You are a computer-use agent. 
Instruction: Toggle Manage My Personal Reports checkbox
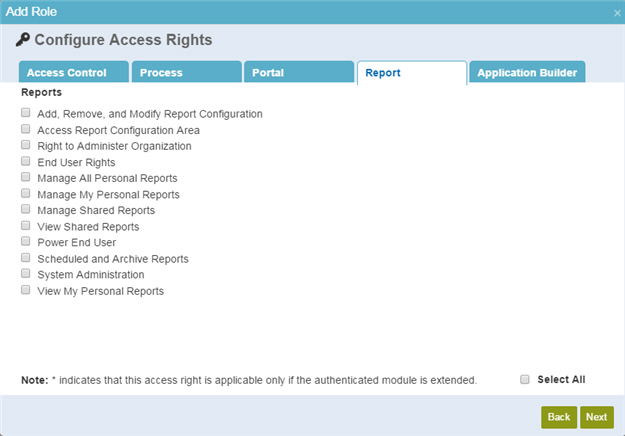click(x=26, y=193)
